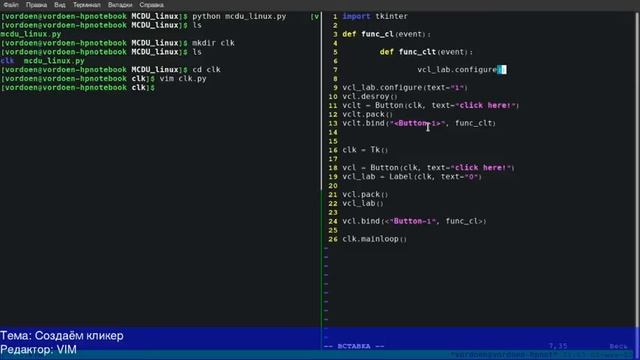
Task: Click 'vclt.pack()' on line 12
Action: [367, 114]
